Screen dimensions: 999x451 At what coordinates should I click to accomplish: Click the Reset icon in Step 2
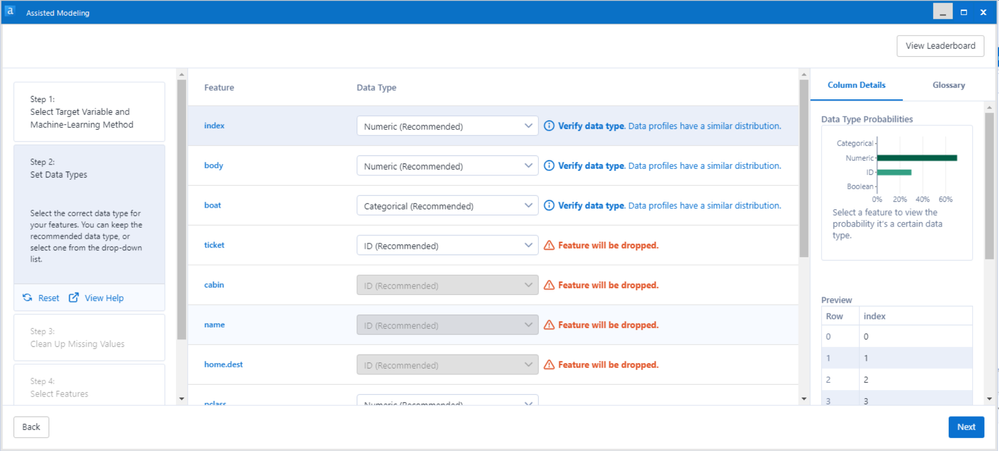coord(28,298)
